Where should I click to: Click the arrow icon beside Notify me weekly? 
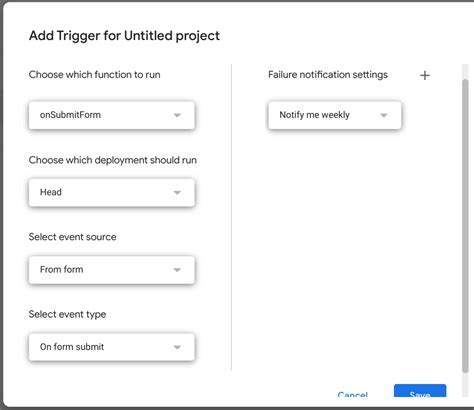coord(384,115)
